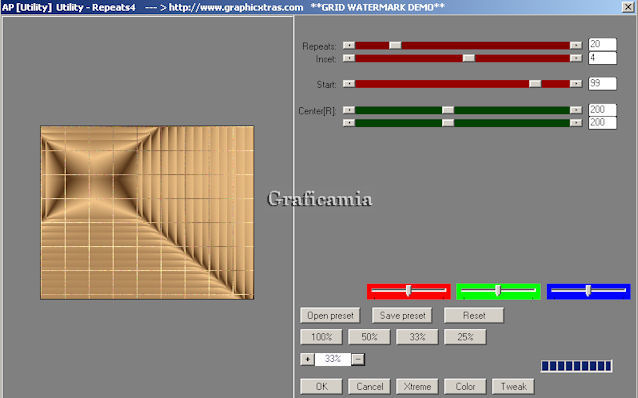Click the left arrow of the Repeats slider
Viewport: 638px width, 398px height.
[x=349, y=45]
